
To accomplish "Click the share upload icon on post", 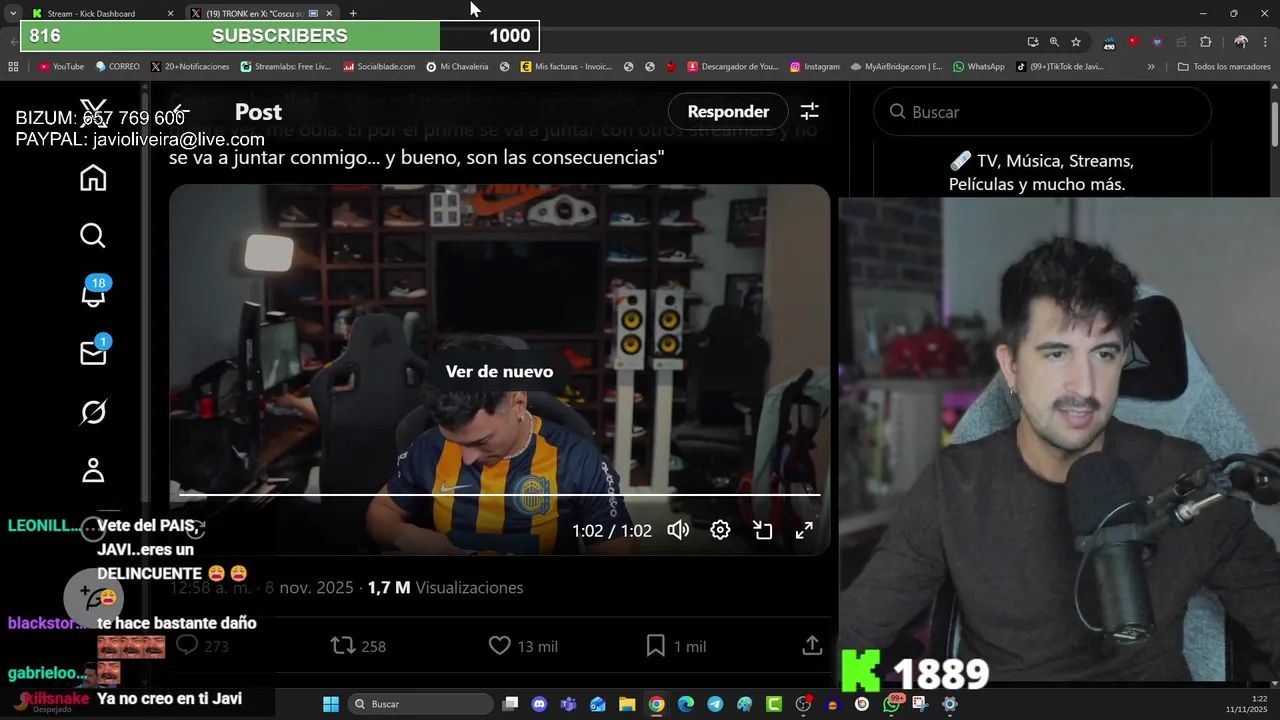I will [812, 646].
